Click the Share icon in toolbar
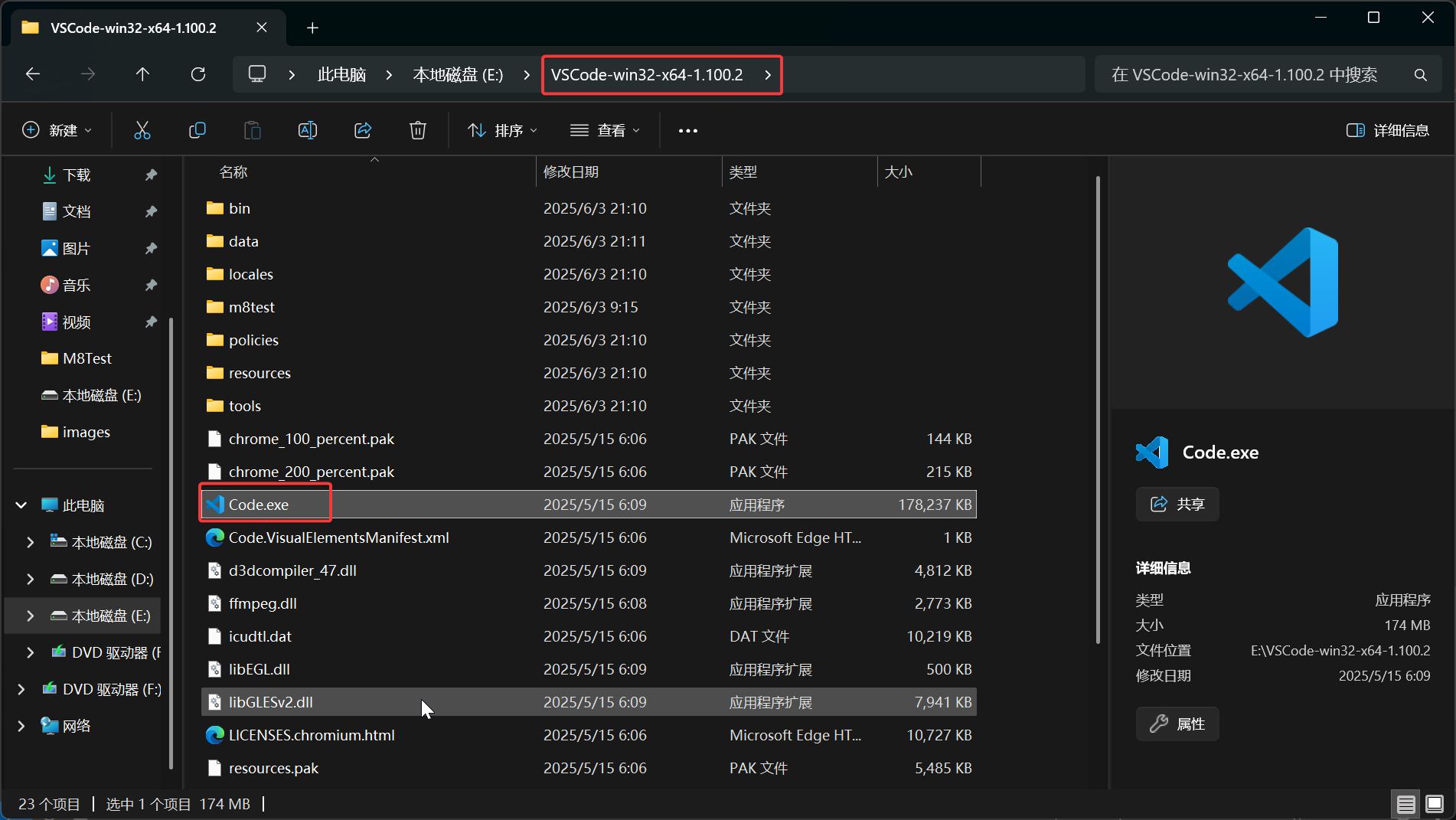Viewport: 1456px width, 820px height. 363,130
